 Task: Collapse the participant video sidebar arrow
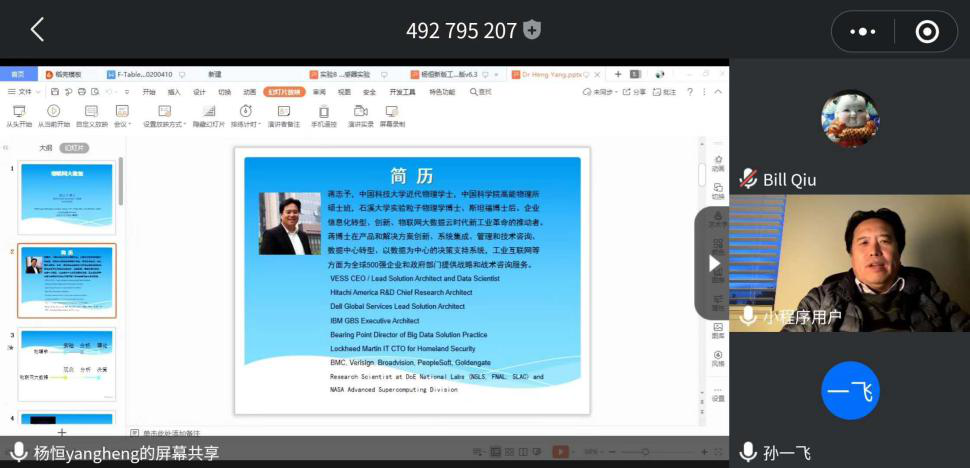[714, 263]
